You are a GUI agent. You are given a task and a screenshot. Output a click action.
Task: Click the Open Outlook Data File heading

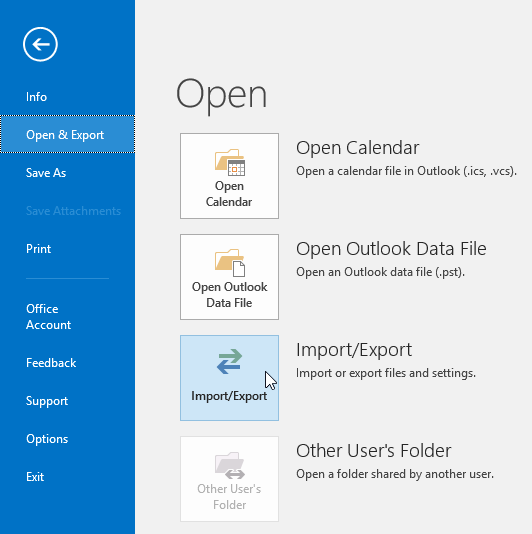point(391,249)
